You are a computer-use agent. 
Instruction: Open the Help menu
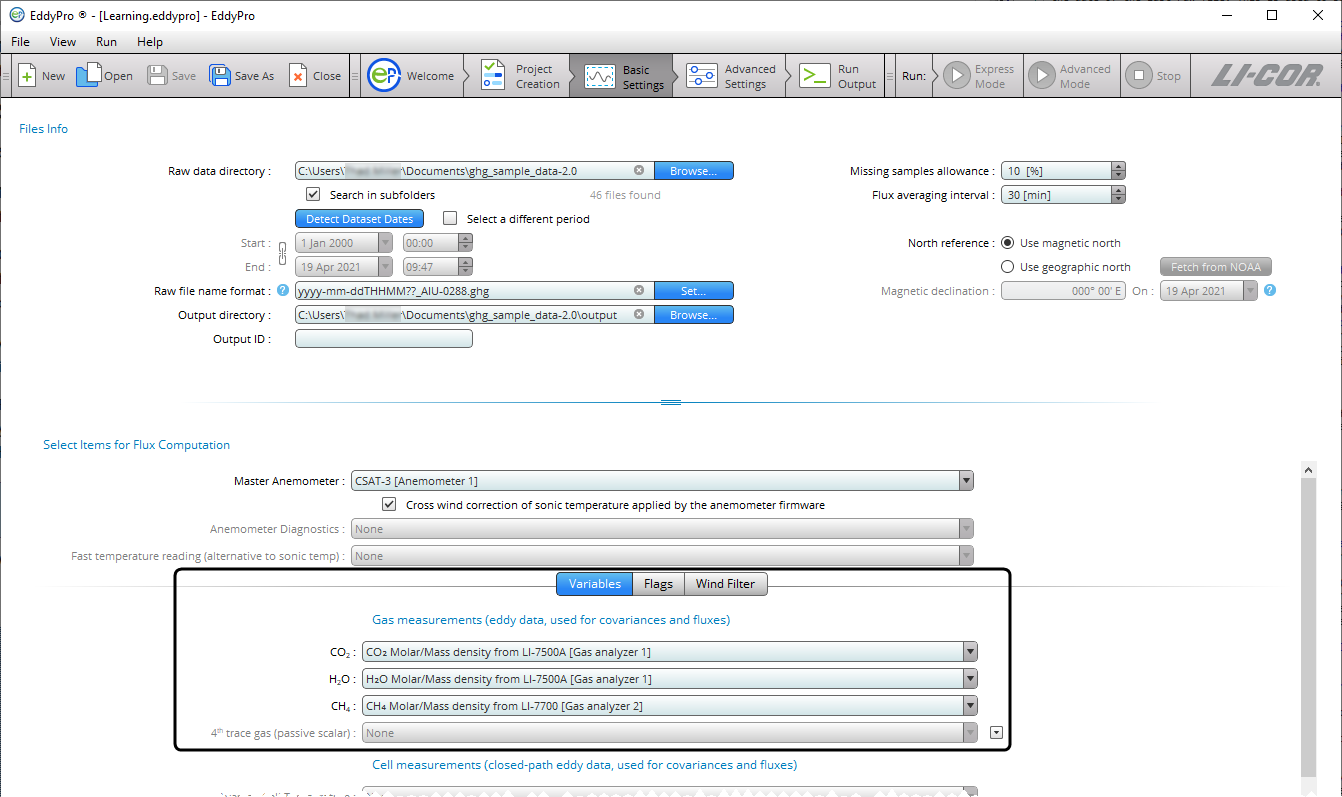point(150,42)
